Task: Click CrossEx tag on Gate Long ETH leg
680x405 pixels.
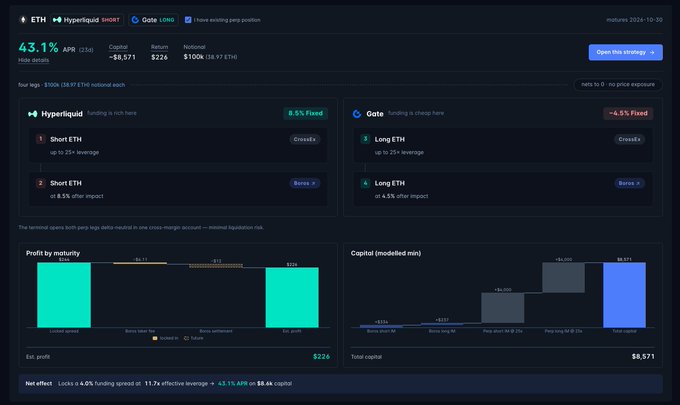Action: 629,139
